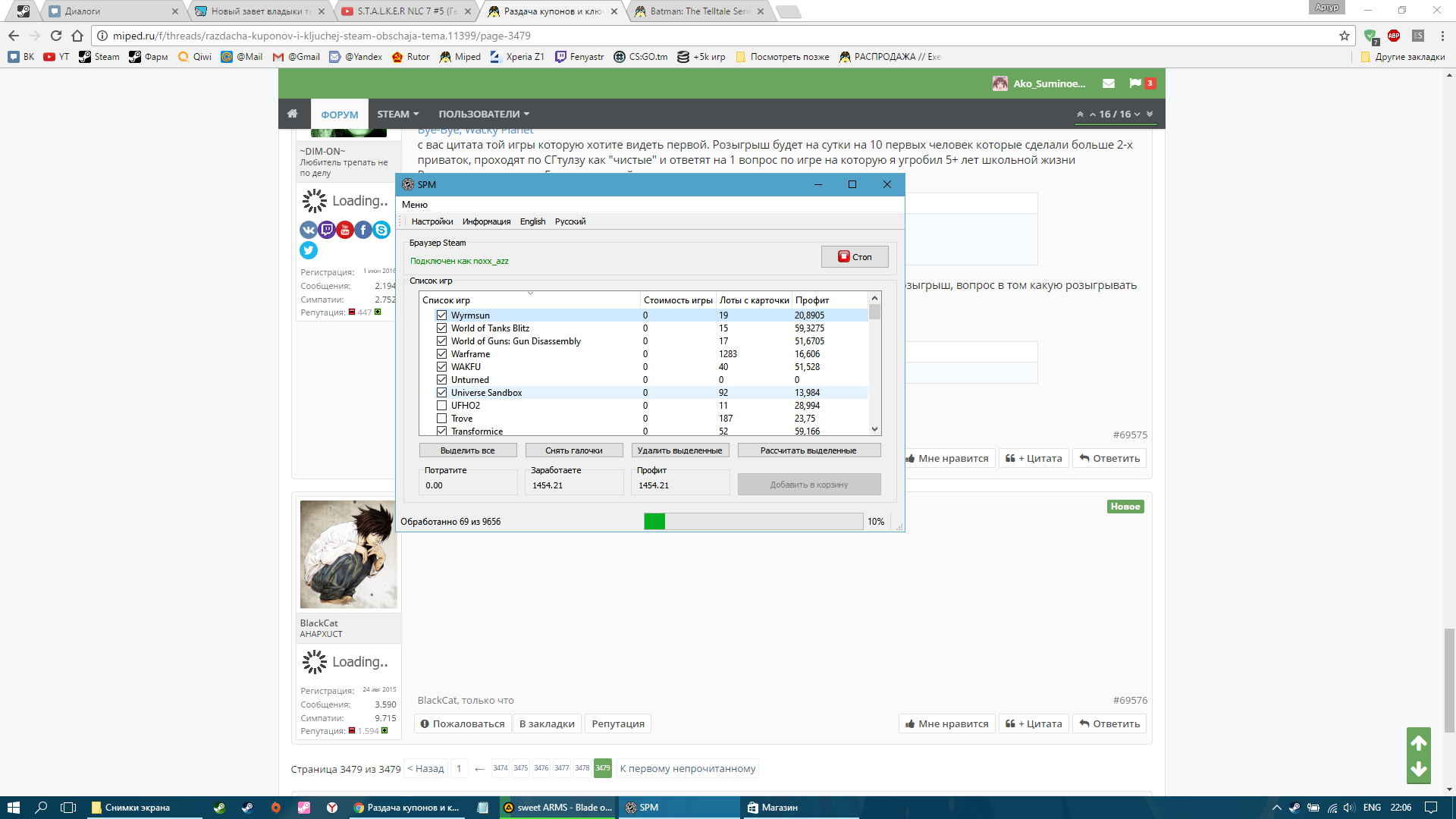
Task: Check the Trove checkbox
Action: click(441, 419)
